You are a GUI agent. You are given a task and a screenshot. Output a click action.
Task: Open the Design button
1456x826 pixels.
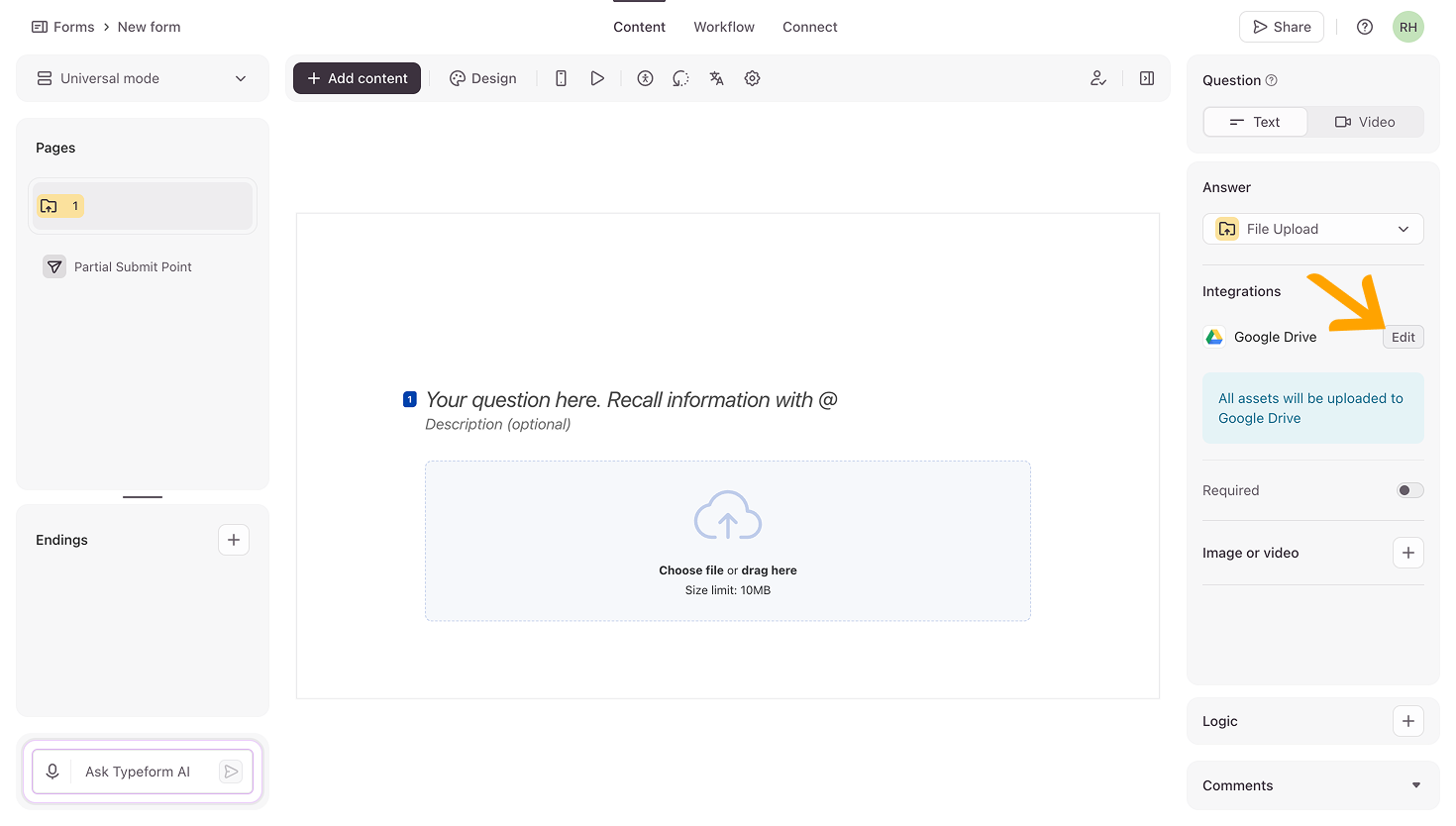[x=483, y=78]
